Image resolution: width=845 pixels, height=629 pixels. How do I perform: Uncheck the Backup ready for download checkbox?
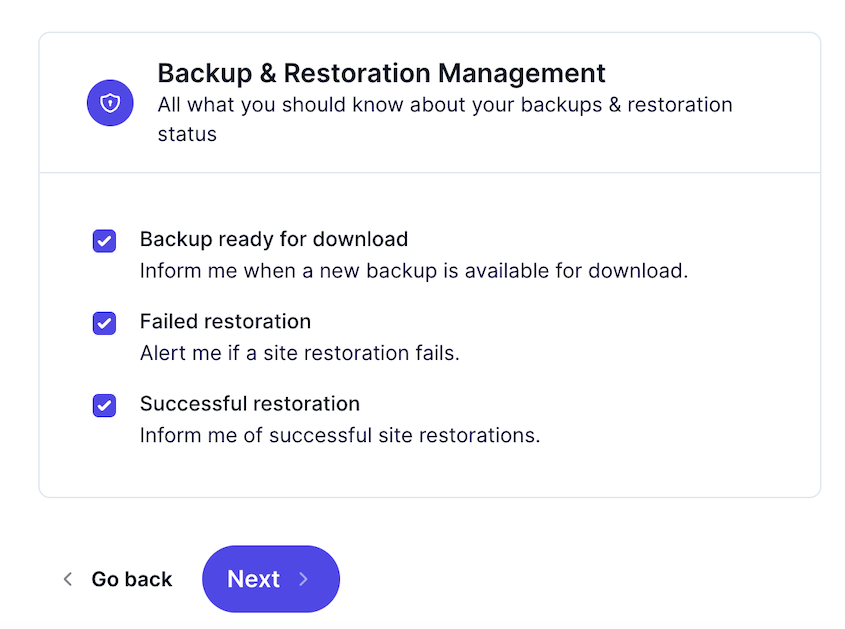(x=104, y=241)
